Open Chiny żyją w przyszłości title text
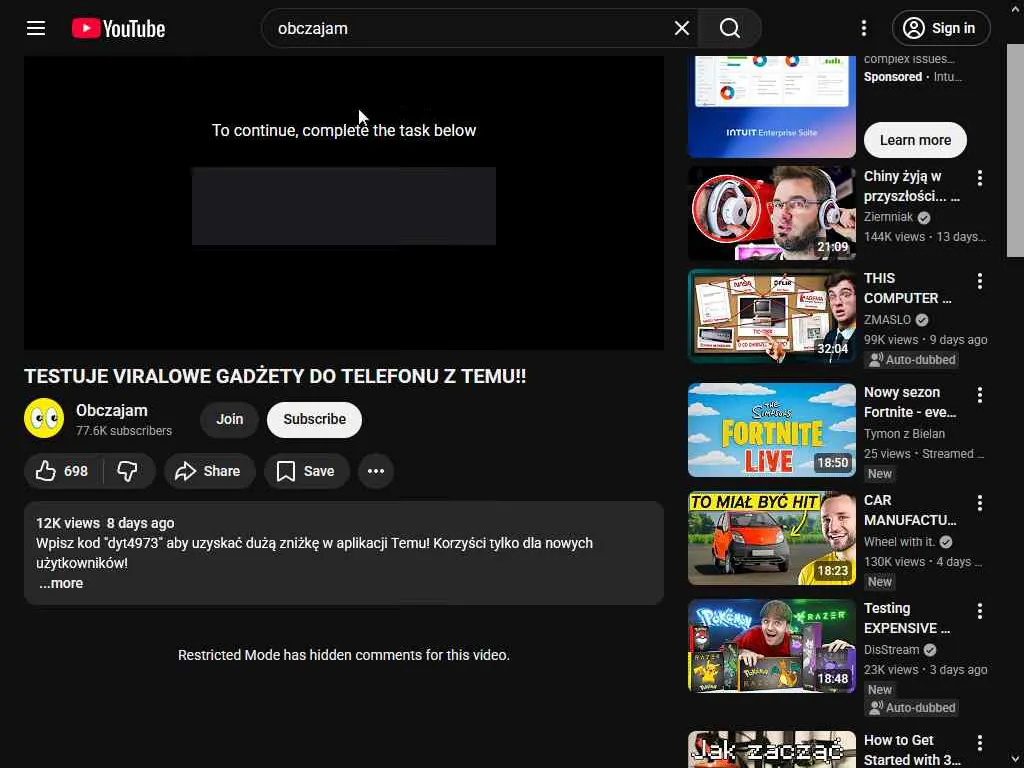Image resolution: width=1024 pixels, height=768 pixels. point(911,186)
